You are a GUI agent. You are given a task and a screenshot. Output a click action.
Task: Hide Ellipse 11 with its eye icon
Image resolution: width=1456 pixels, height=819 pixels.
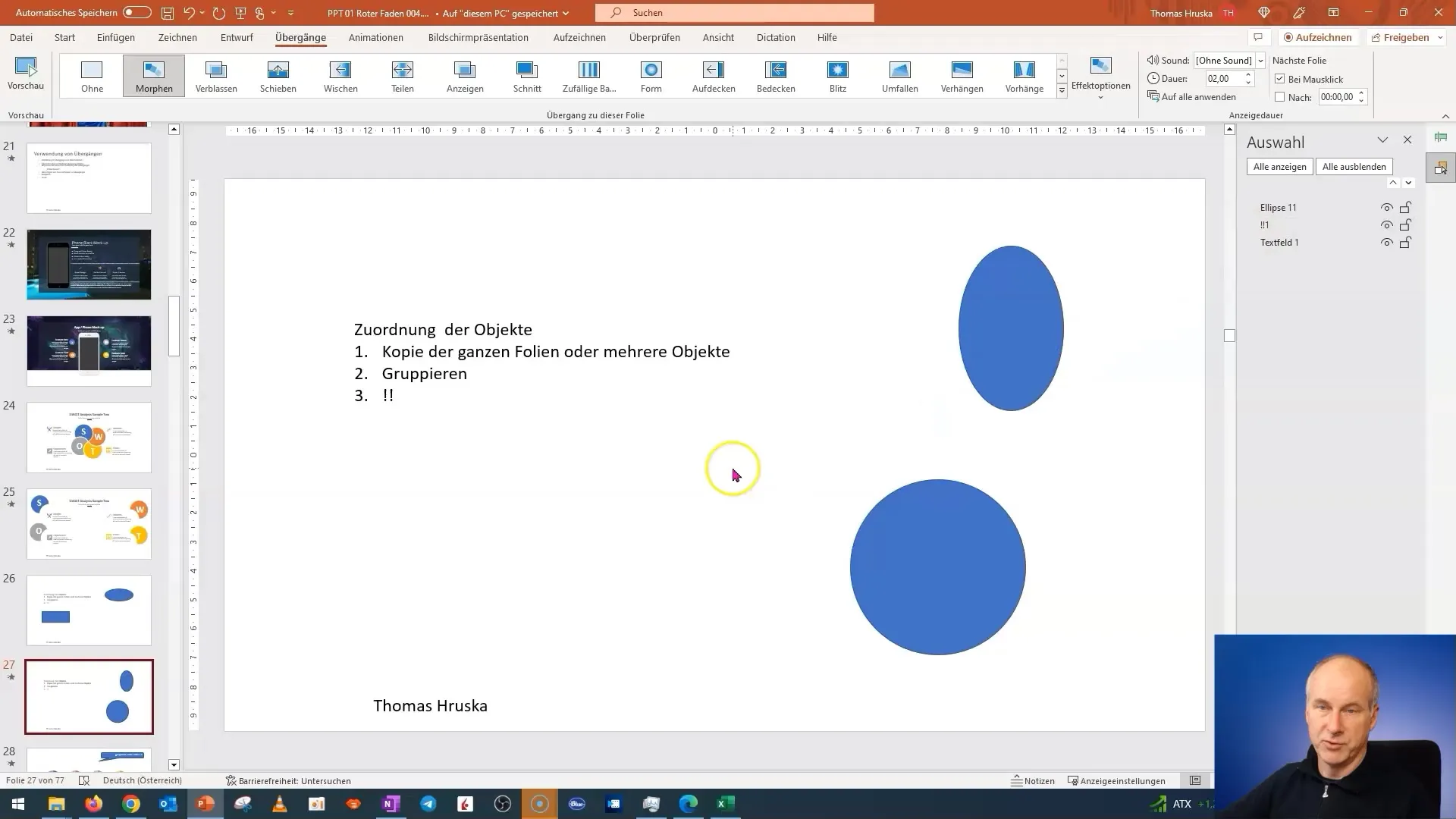pyautogui.click(x=1386, y=208)
